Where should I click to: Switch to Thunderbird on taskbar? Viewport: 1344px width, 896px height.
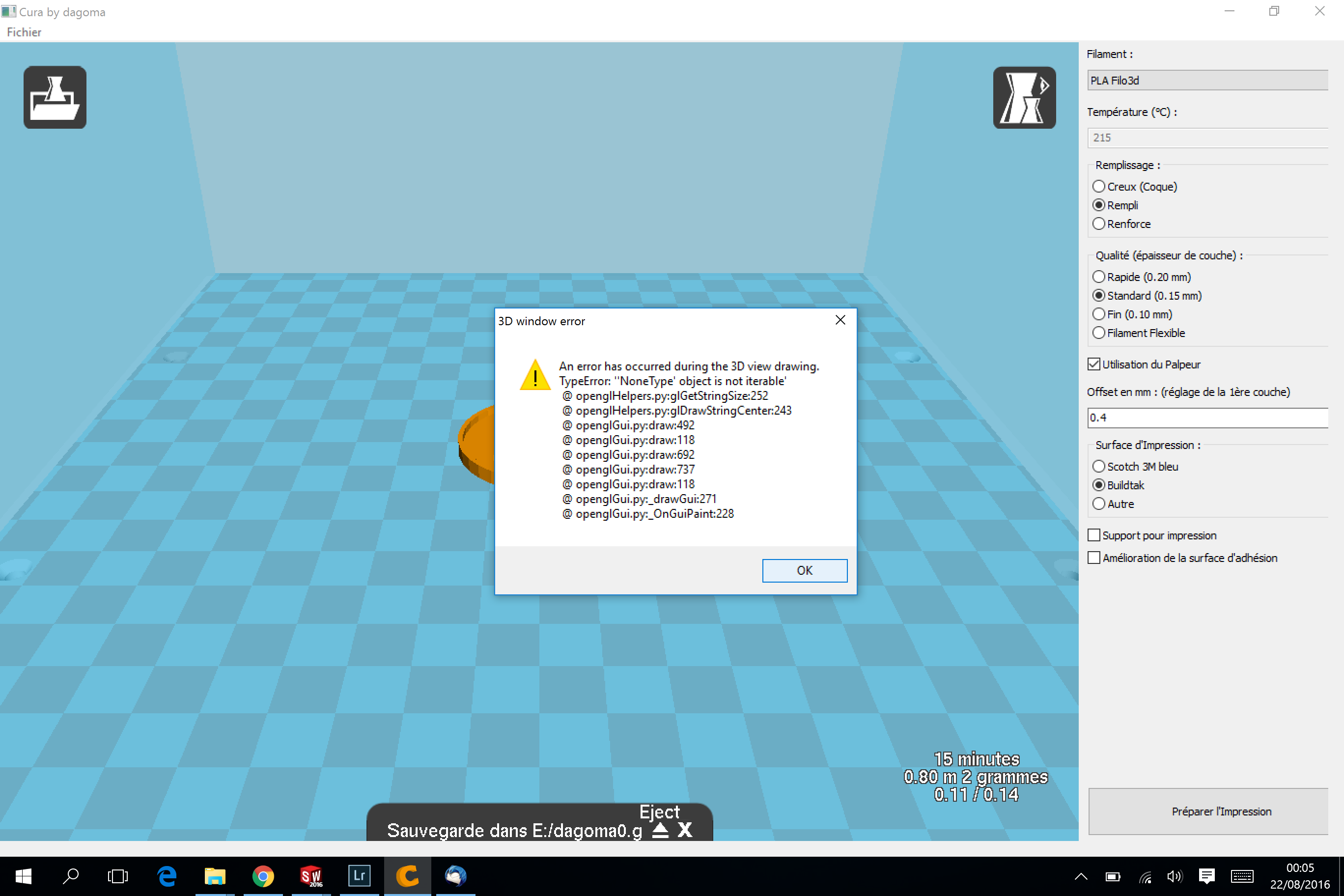[x=455, y=876]
